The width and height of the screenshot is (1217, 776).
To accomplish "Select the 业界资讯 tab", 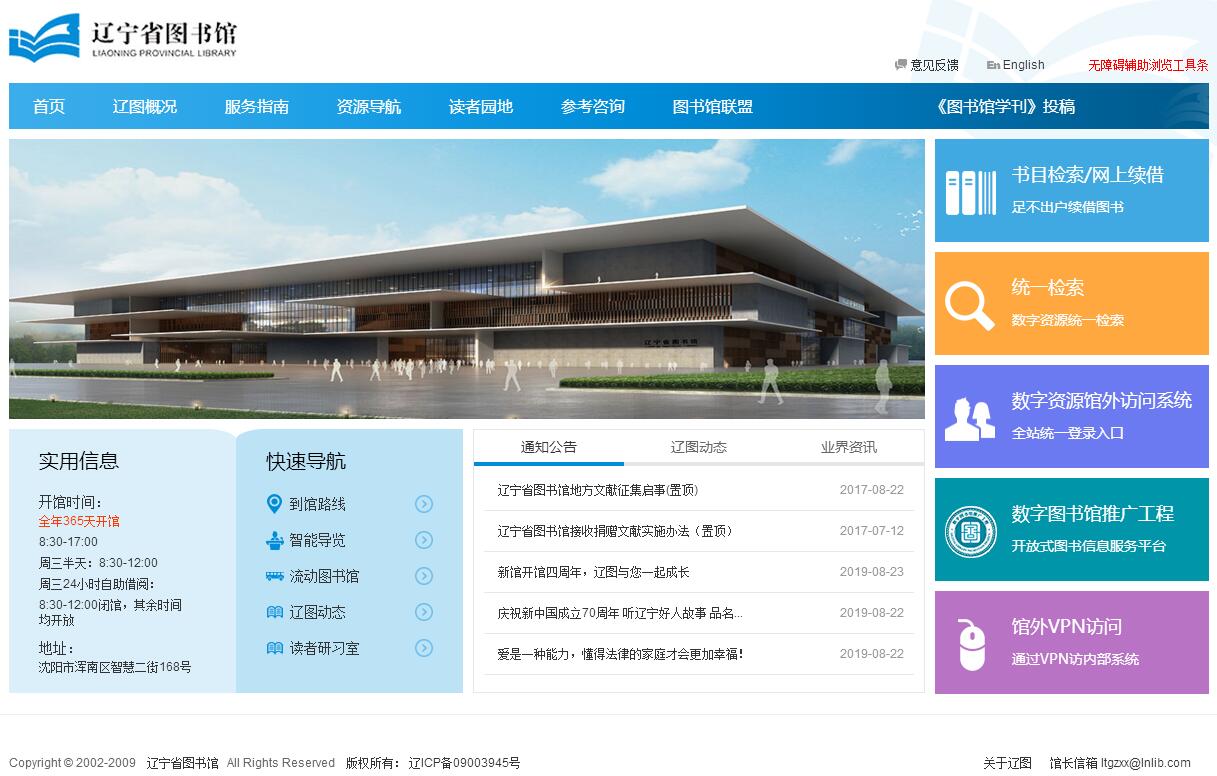I will click(x=848, y=447).
